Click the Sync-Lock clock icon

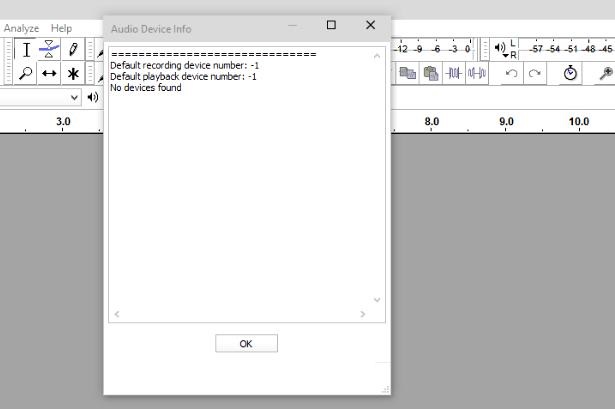click(570, 73)
